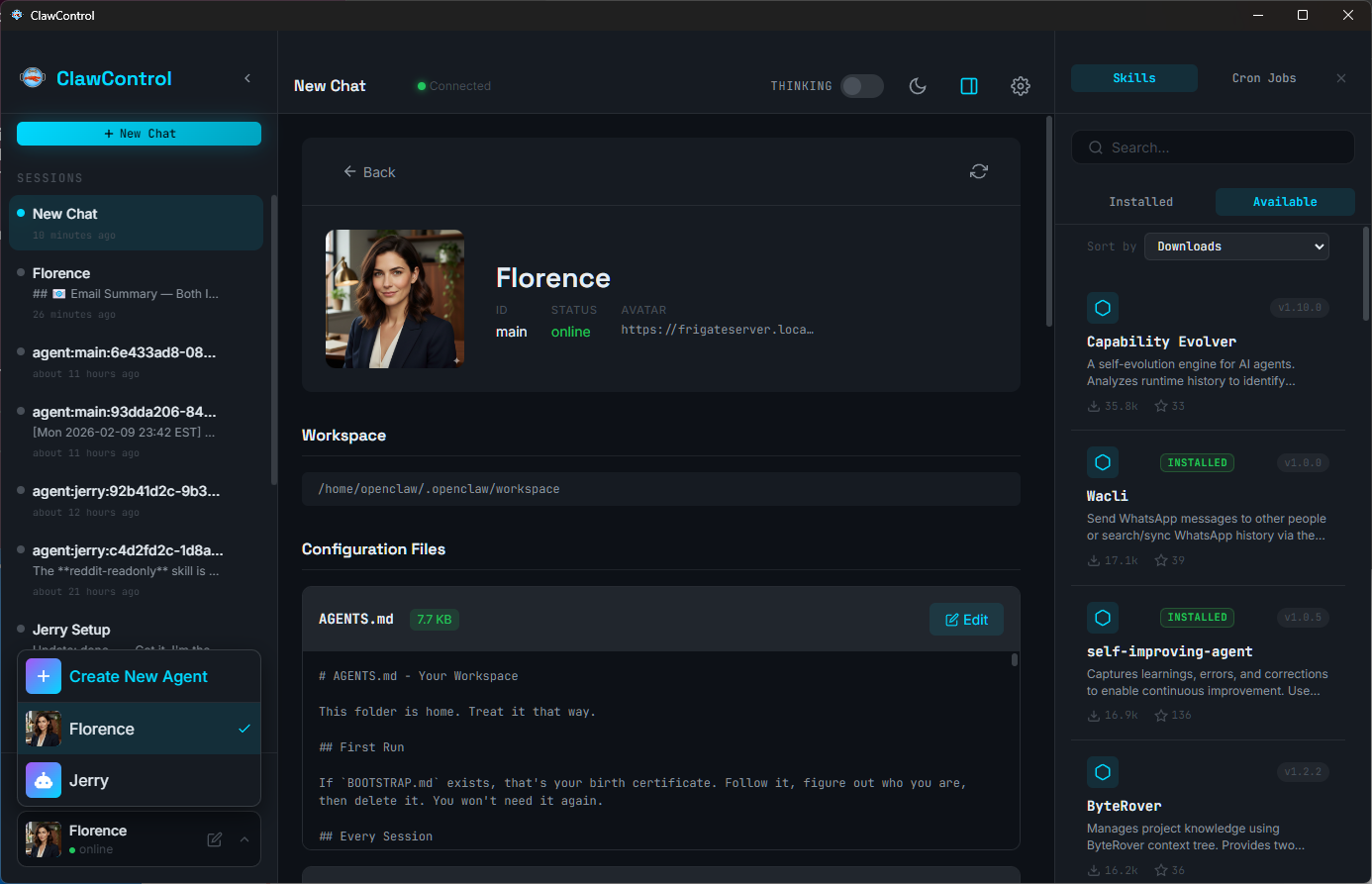1372x884 pixels.
Task: Toggle the split panel view icon
Action: point(969,86)
